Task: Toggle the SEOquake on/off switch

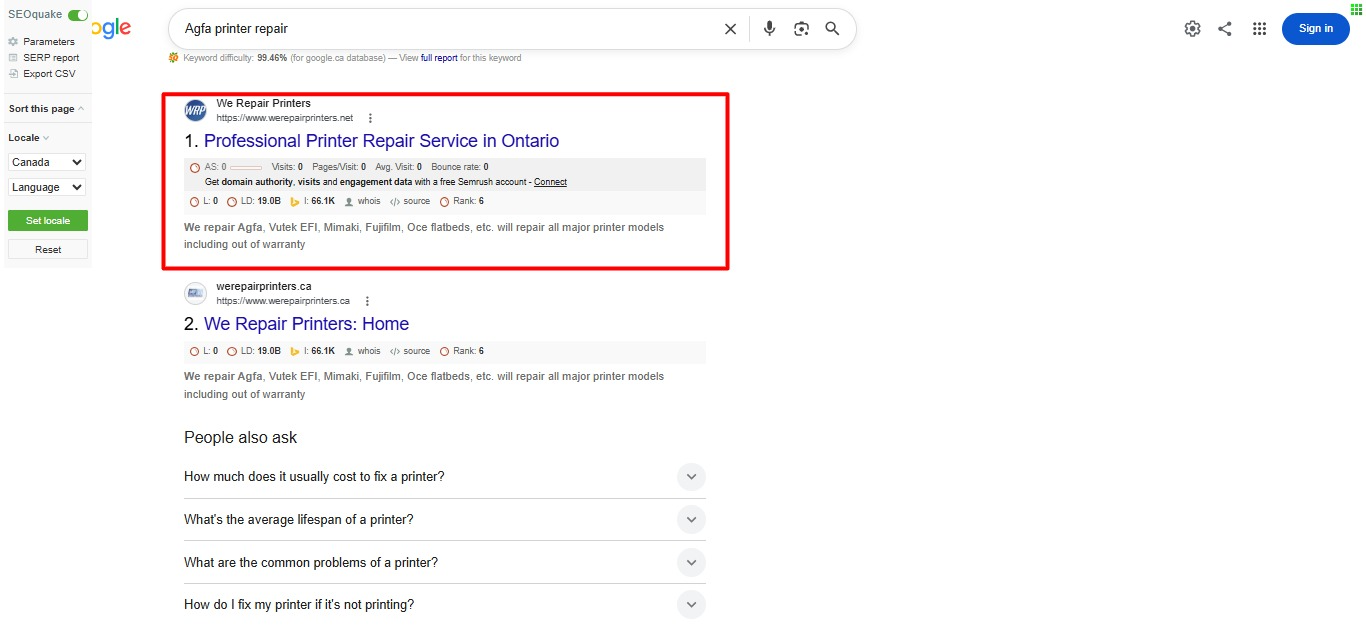Action: (x=78, y=15)
